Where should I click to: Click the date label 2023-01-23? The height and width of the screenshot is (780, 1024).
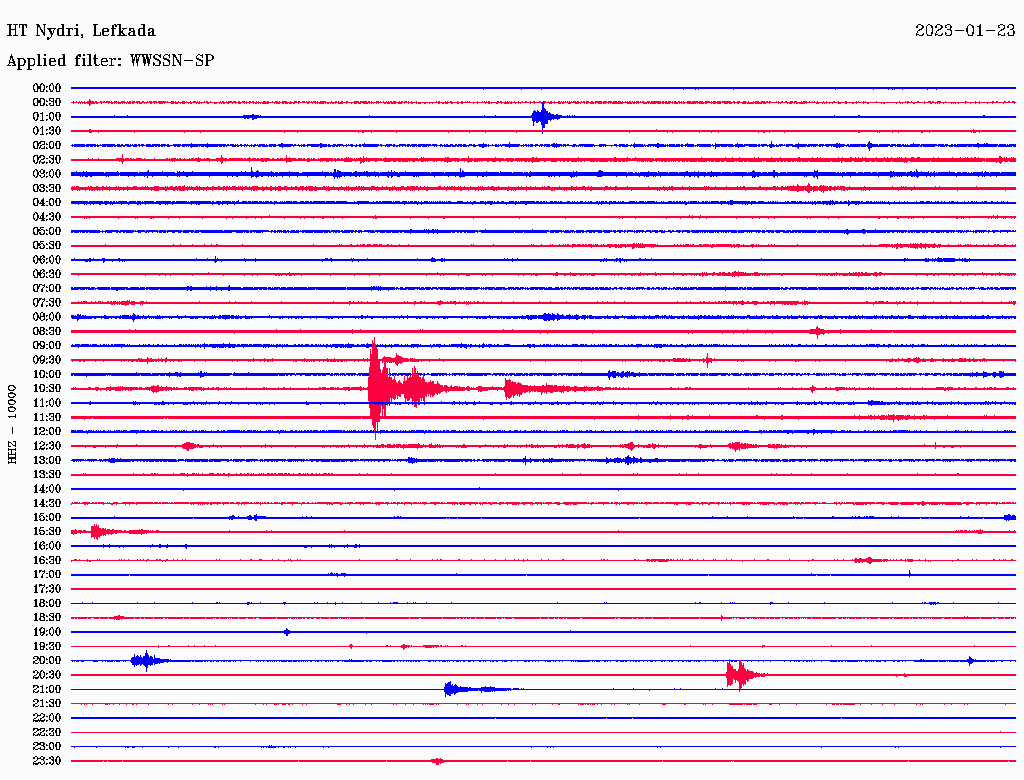click(965, 30)
